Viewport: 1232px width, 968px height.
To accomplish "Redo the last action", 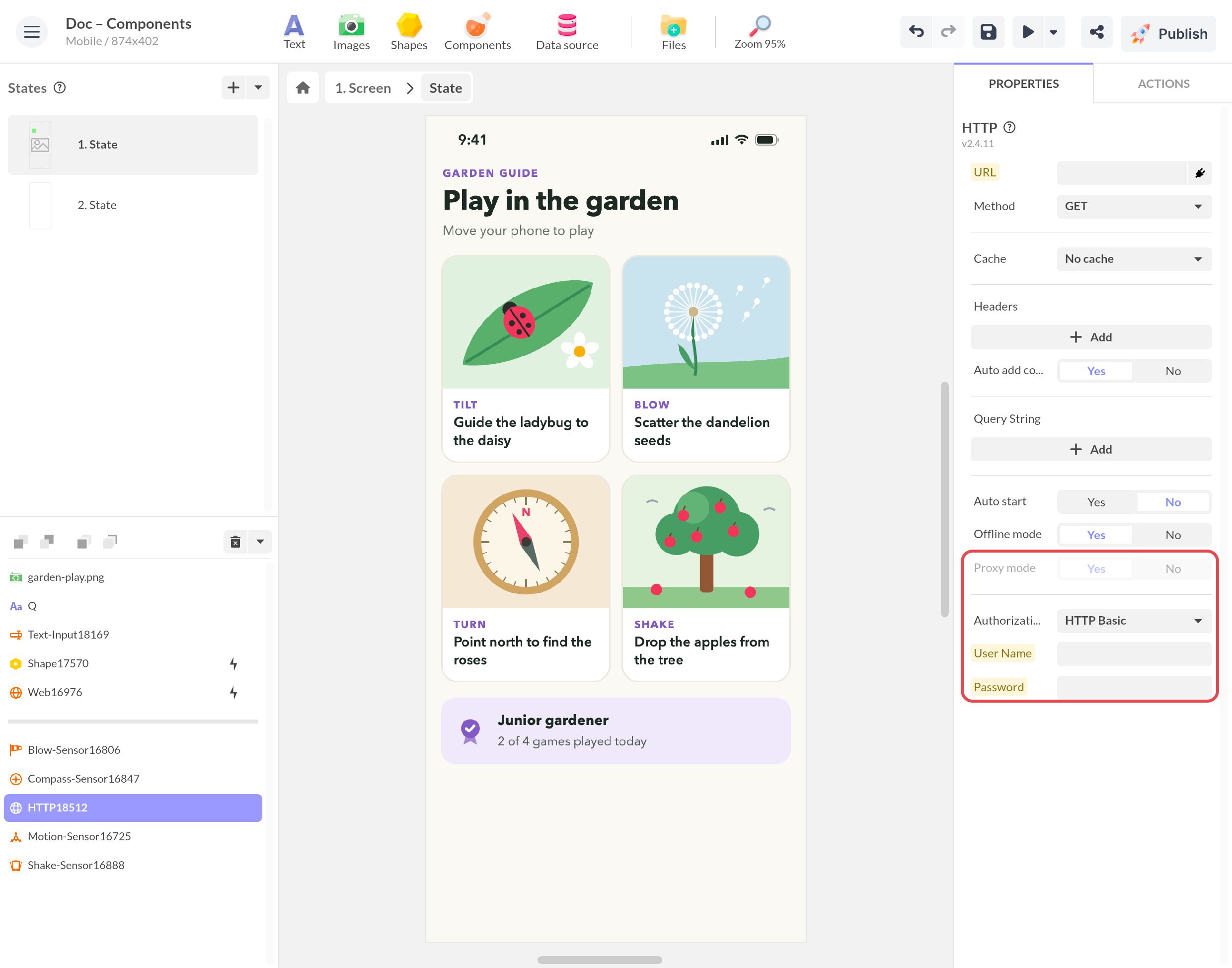I will 948,32.
